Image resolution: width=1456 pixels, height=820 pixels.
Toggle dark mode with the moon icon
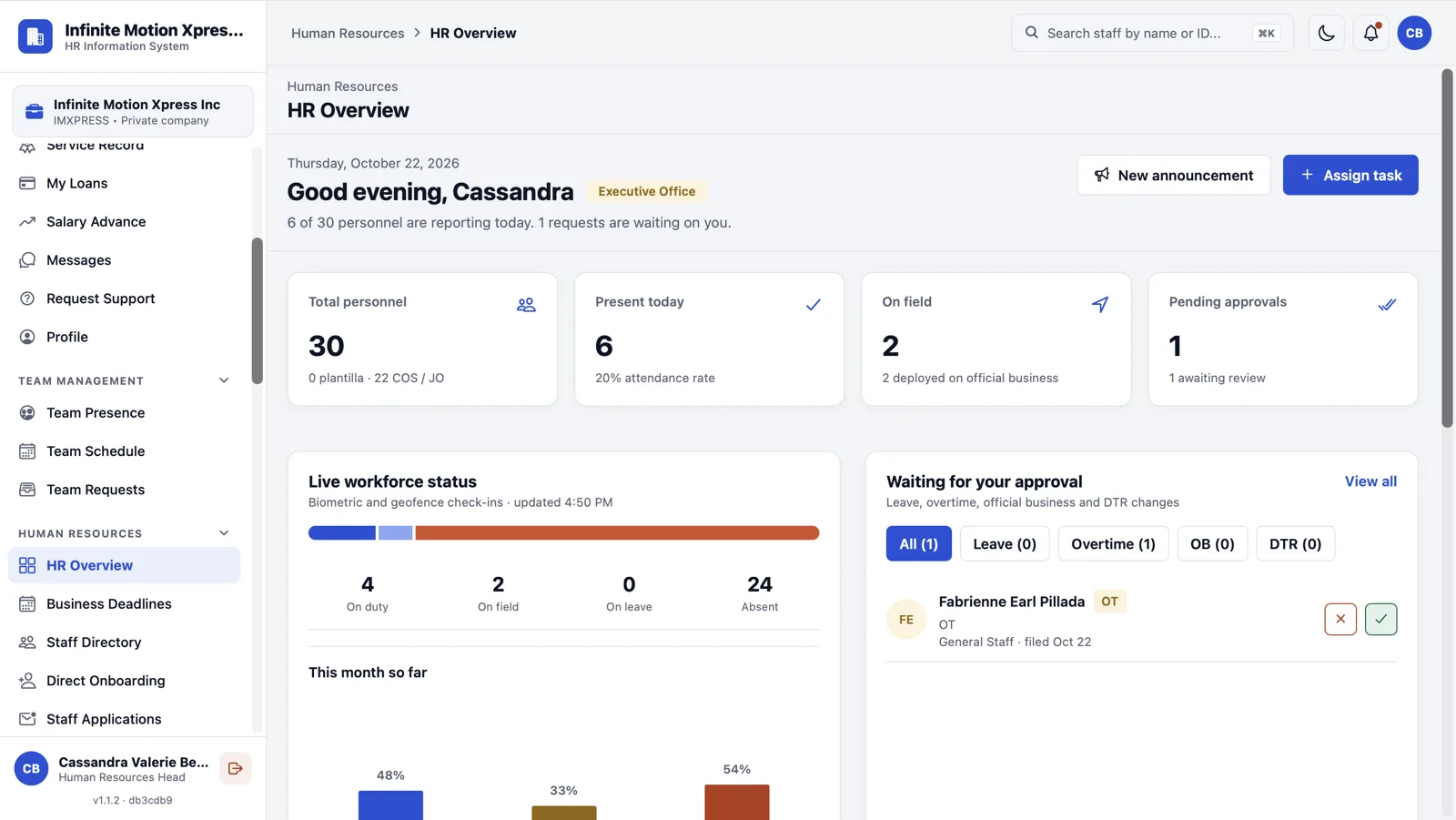click(1326, 33)
